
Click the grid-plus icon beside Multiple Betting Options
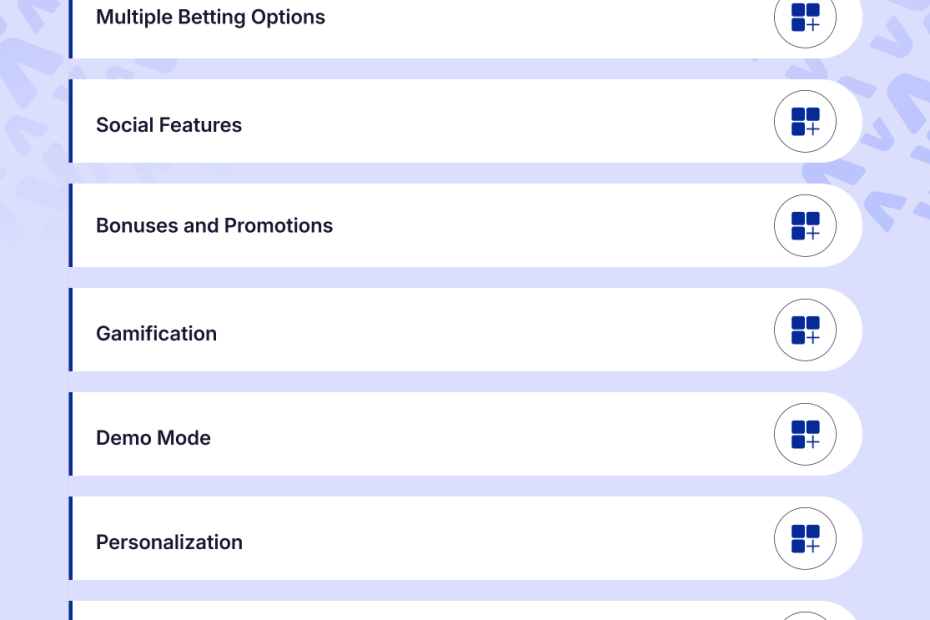click(805, 17)
